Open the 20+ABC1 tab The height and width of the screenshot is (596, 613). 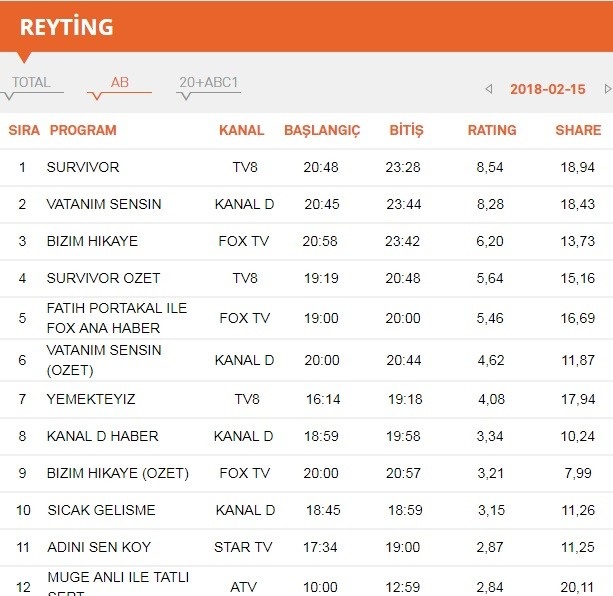(x=208, y=83)
